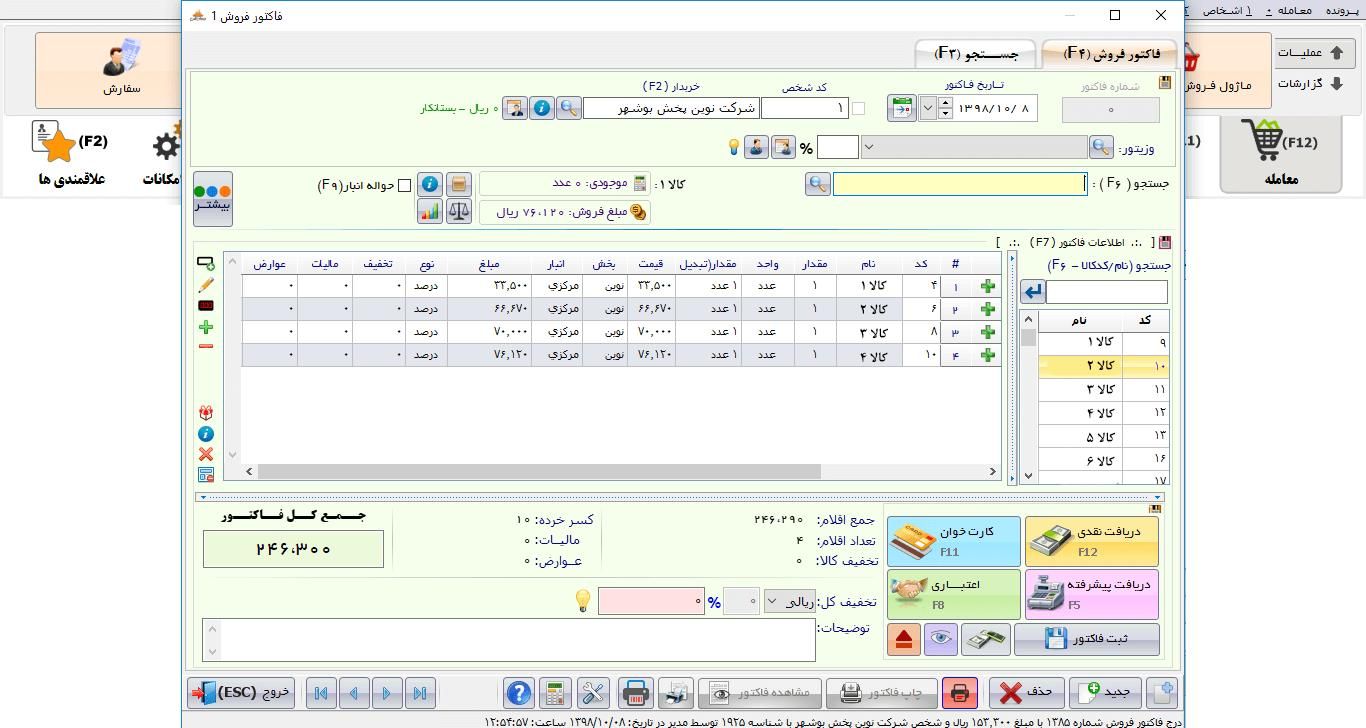Click the ثبت فاکتور save button
This screenshot has width=1366, height=728.
tap(1086, 640)
